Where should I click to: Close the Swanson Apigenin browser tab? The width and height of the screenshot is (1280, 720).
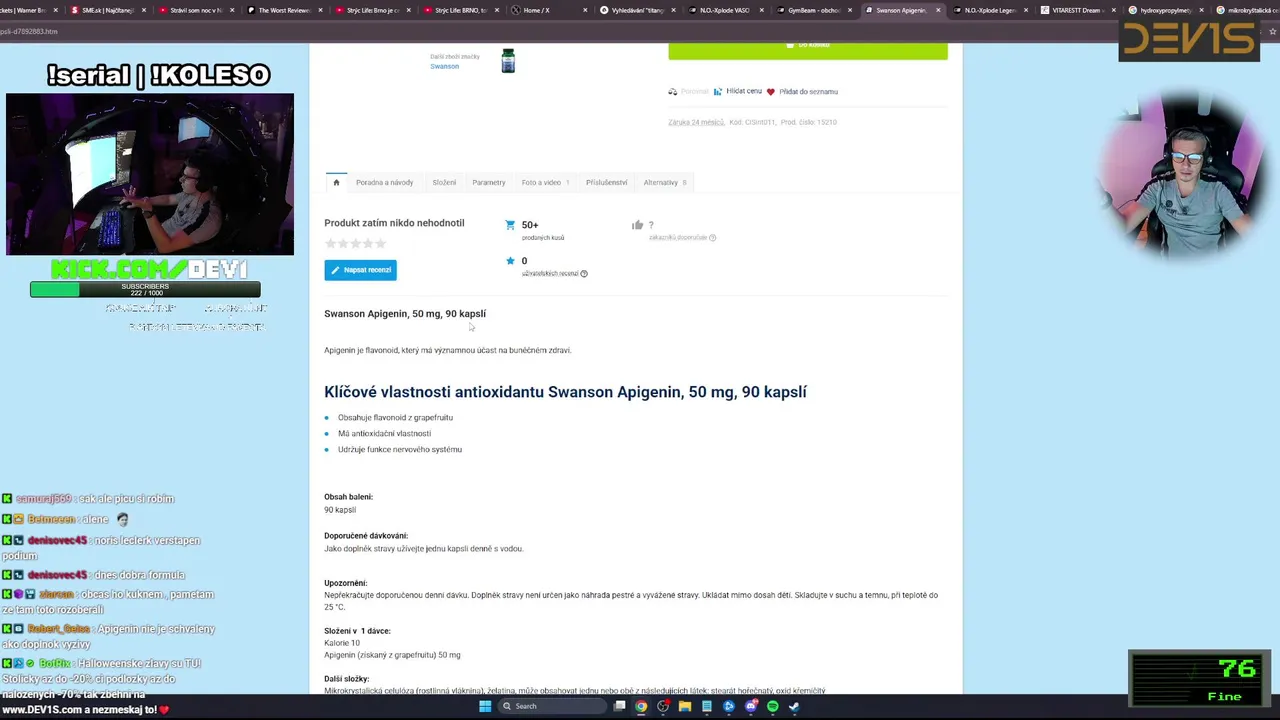coord(938,10)
